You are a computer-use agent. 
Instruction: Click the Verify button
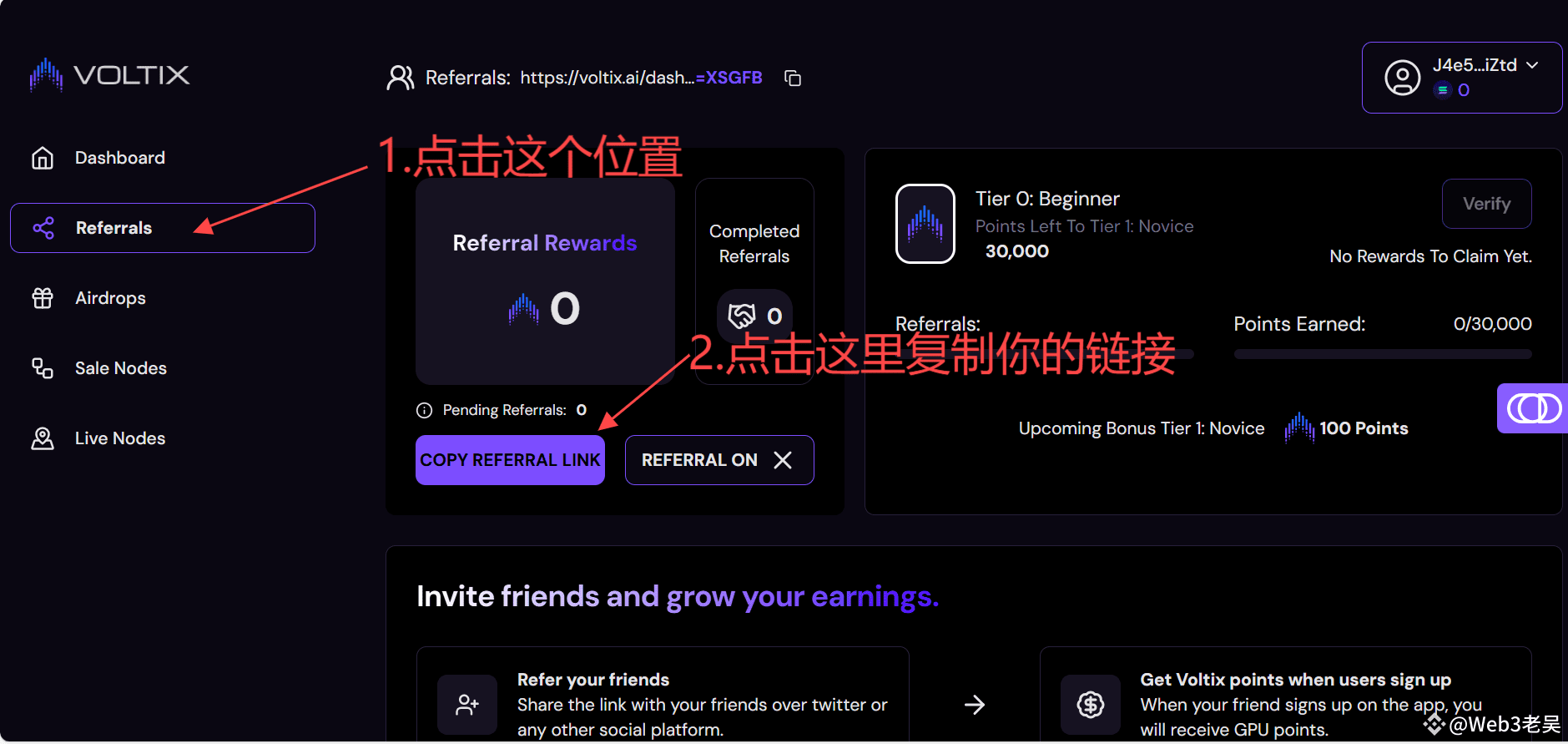click(1487, 204)
